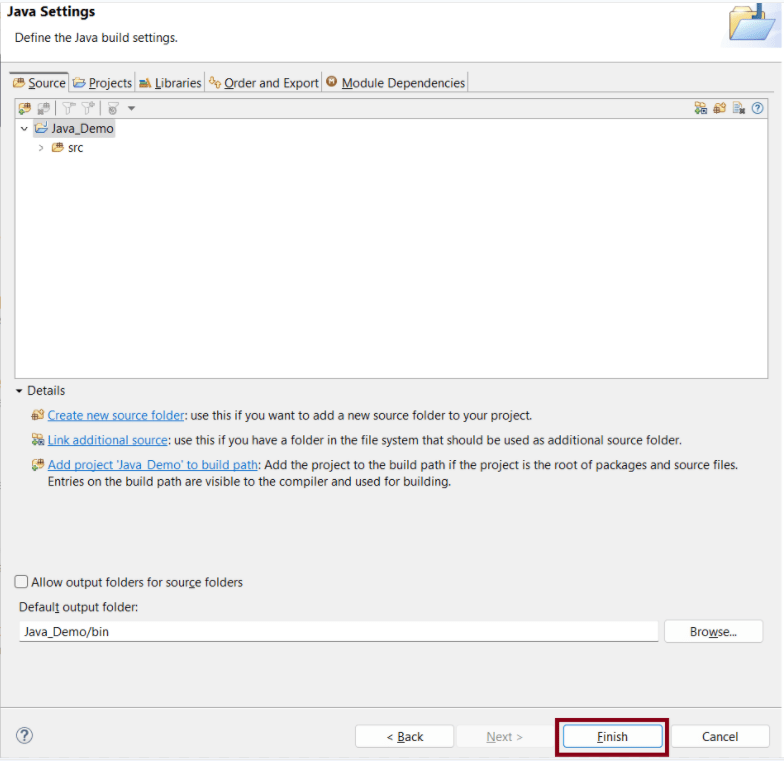Click the new source folder toolbar icon
The width and height of the screenshot is (784, 761).
[x=24, y=108]
